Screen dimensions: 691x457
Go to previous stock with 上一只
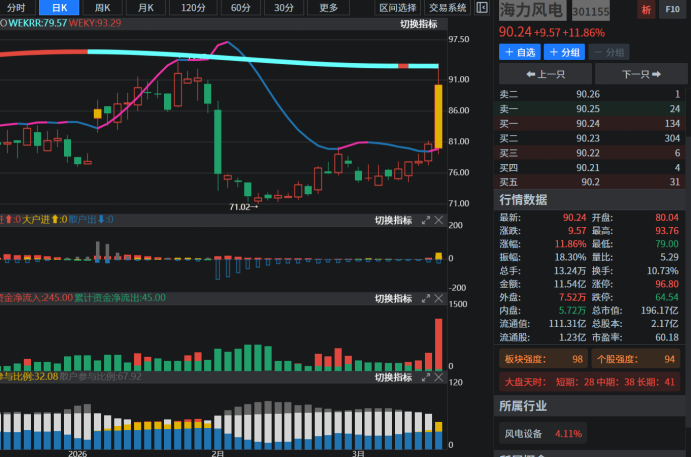(x=544, y=74)
